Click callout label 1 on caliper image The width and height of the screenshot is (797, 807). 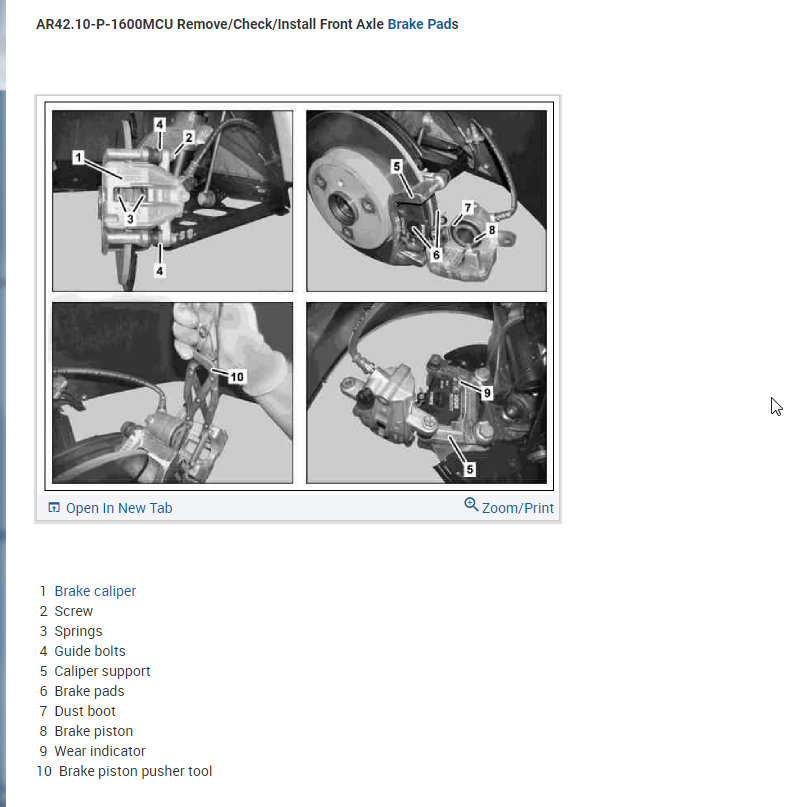(x=78, y=157)
